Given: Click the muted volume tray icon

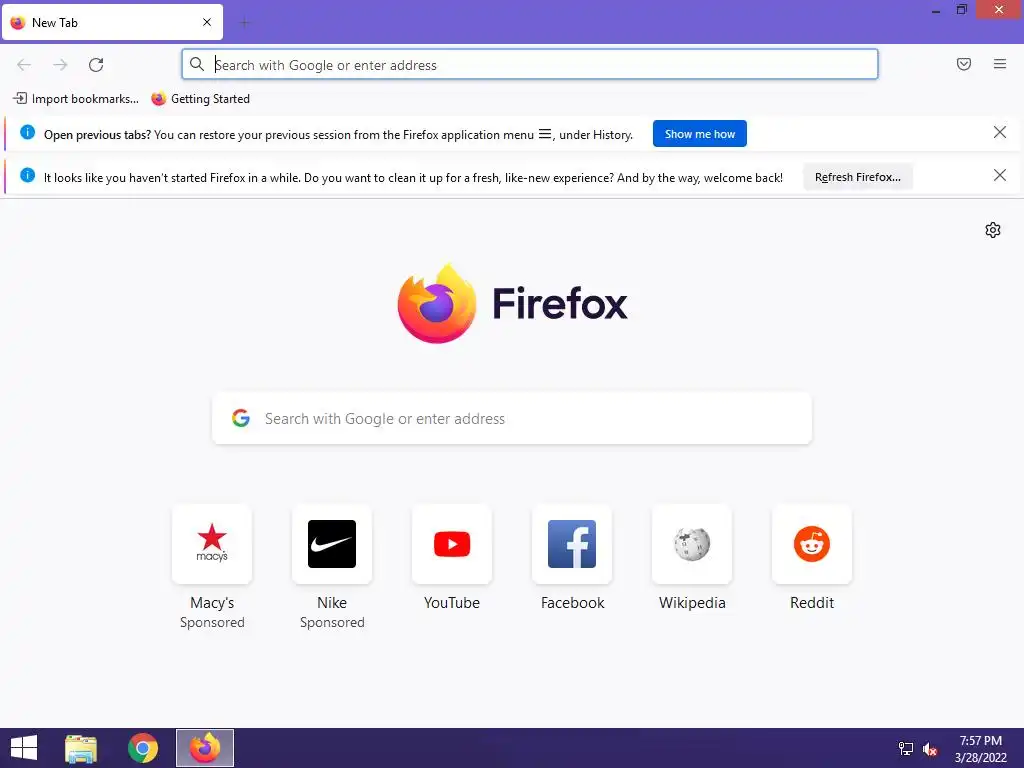Looking at the screenshot, I should (x=930, y=749).
